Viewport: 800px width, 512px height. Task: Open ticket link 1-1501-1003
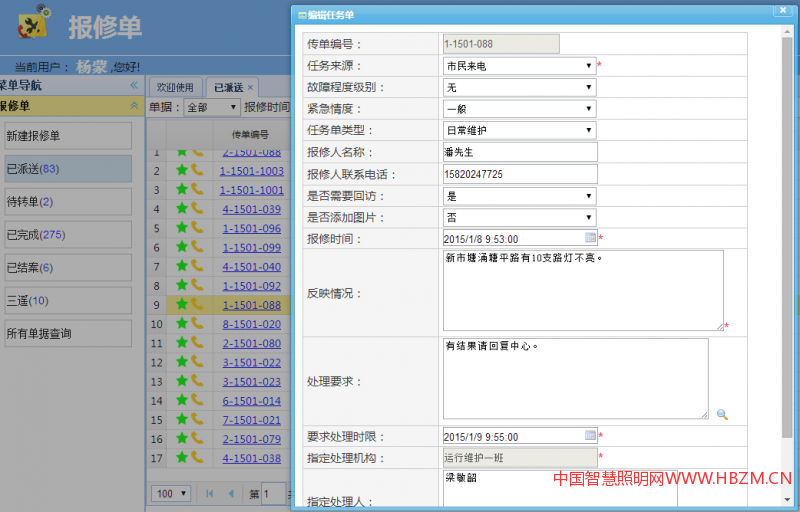click(252, 171)
